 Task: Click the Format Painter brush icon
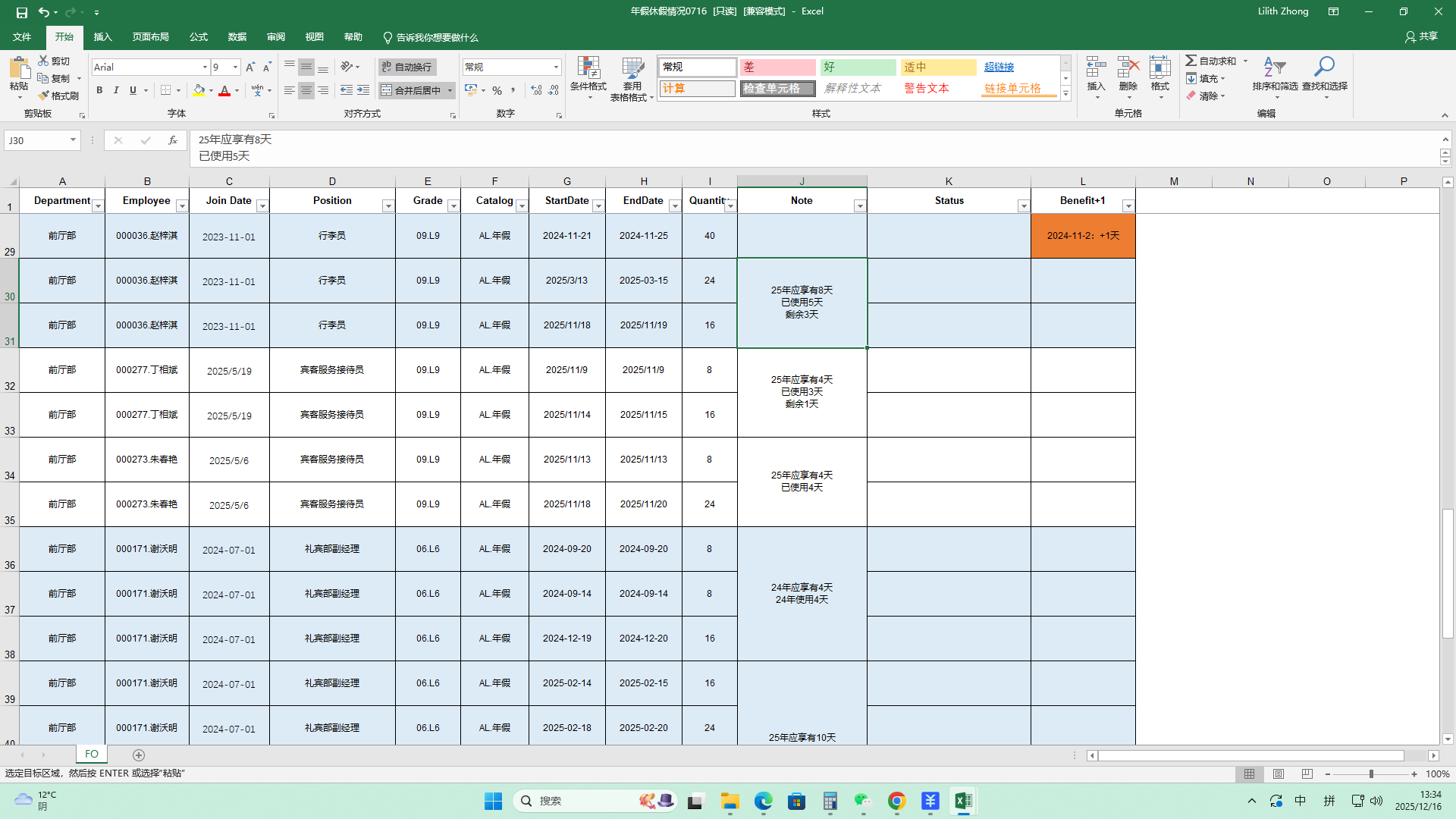point(44,96)
